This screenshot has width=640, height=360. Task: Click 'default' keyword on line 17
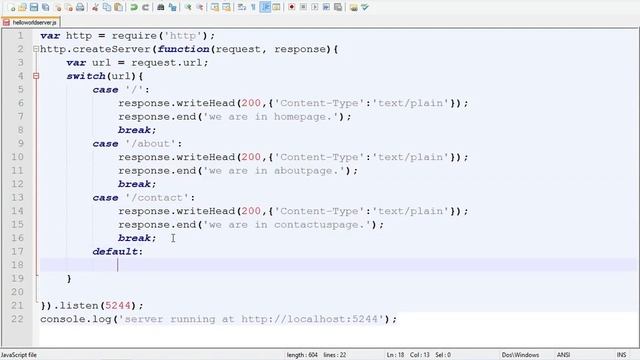tap(115, 251)
